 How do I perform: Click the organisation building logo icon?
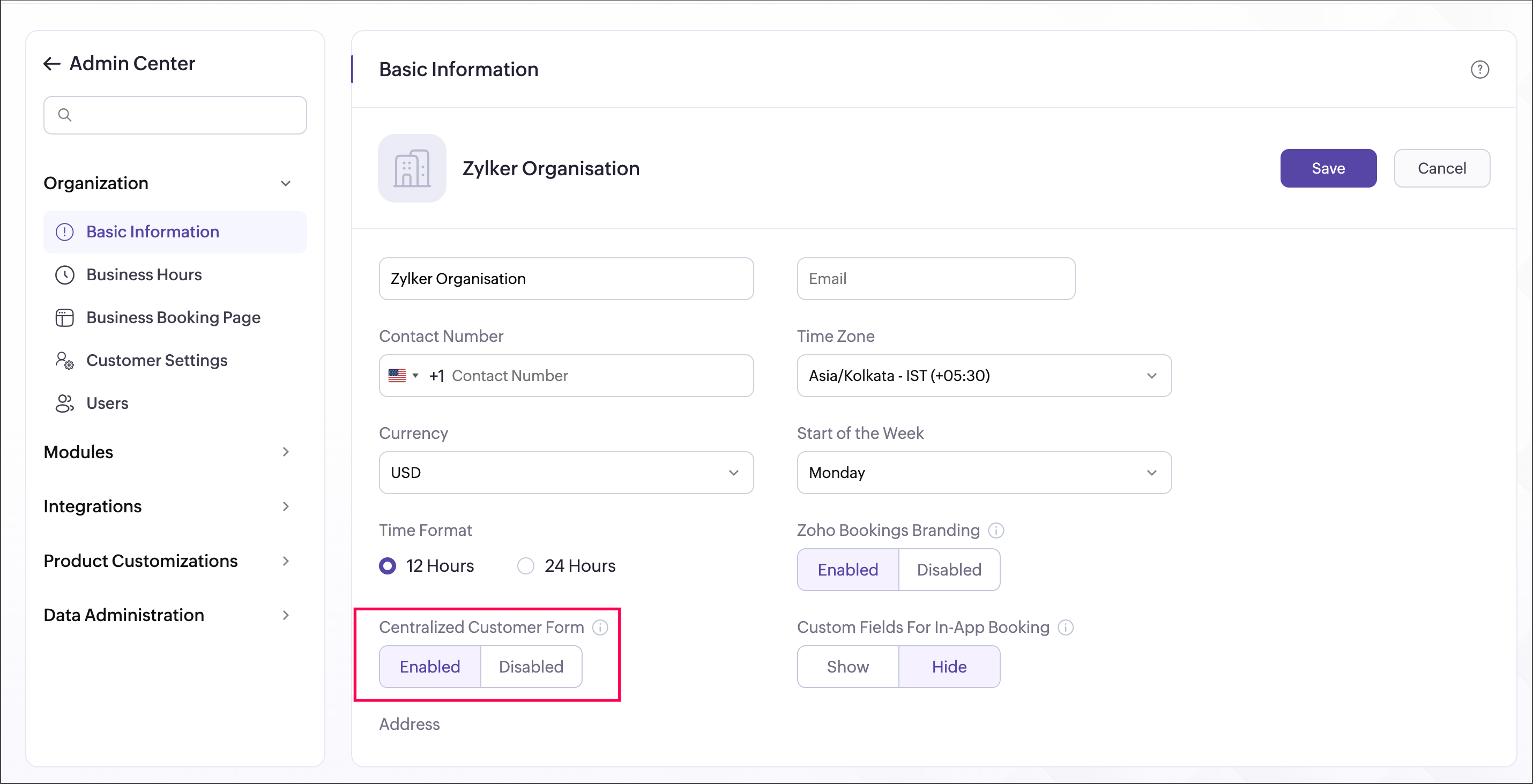(x=412, y=168)
